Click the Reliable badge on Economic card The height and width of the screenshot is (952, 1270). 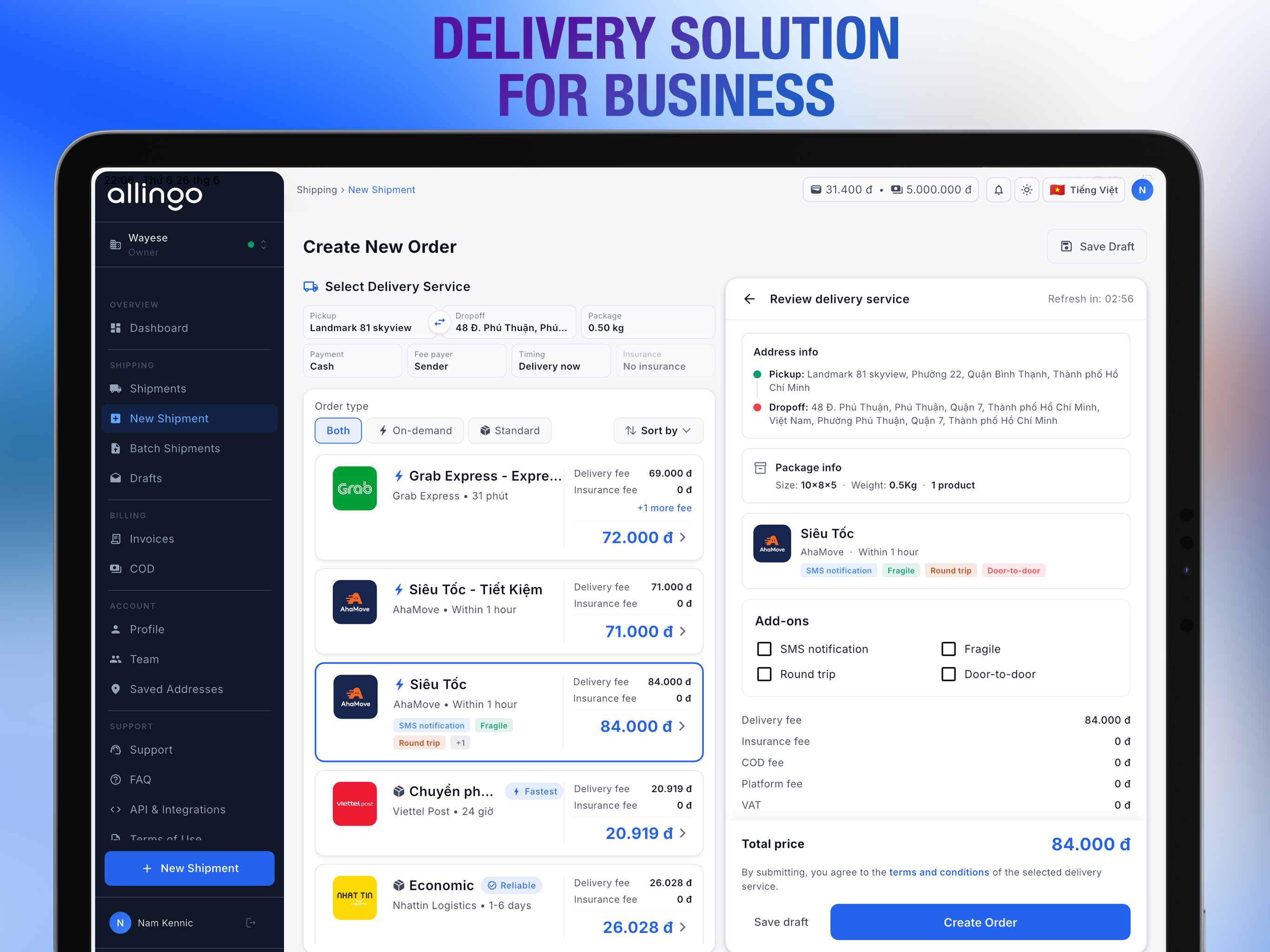tap(511, 886)
